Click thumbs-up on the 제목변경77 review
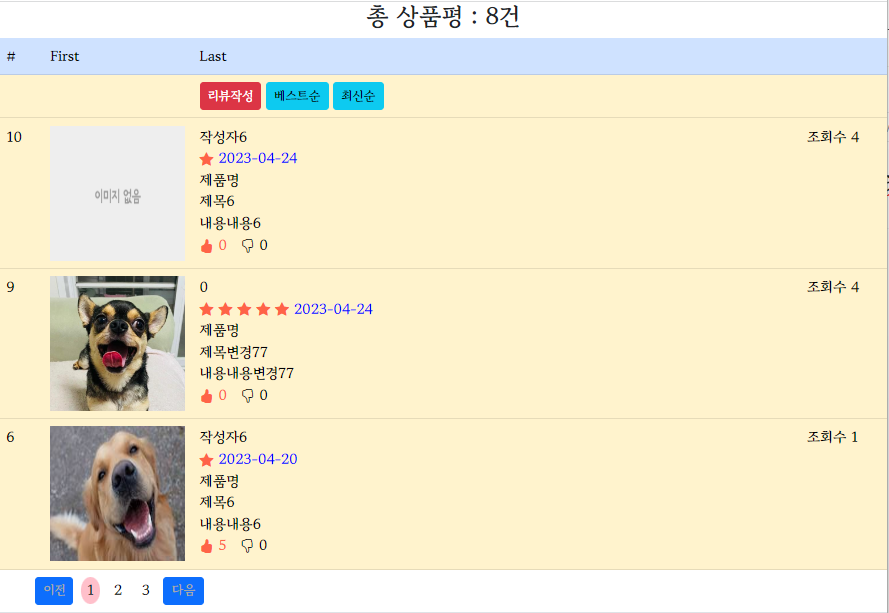Screen dimensions: 889x613 (206, 395)
